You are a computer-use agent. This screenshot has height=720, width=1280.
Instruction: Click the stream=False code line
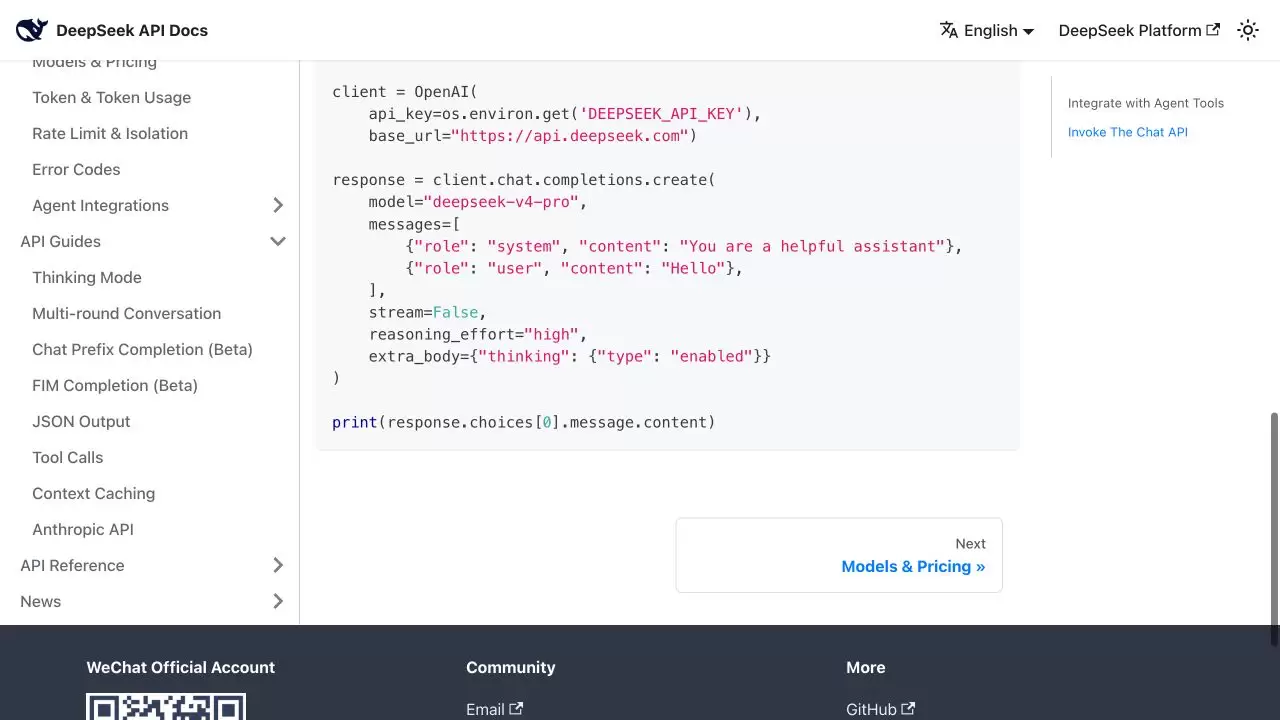click(x=428, y=312)
